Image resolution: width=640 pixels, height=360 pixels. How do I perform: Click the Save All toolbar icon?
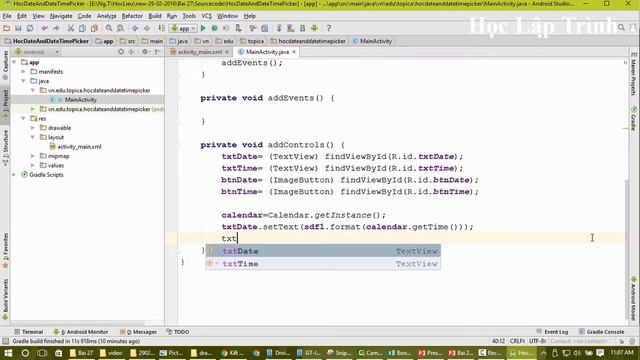coord(18,28)
